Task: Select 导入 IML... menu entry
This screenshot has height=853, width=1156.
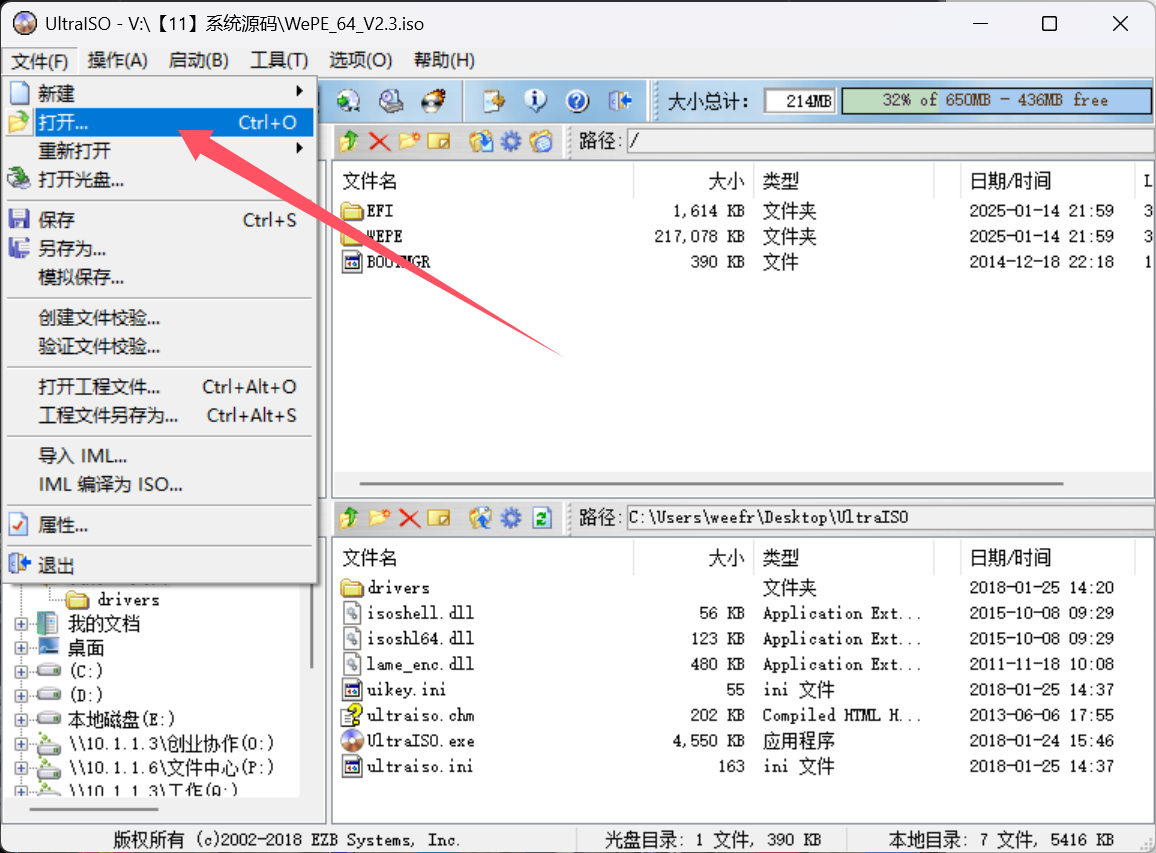Action: [x=160, y=456]
